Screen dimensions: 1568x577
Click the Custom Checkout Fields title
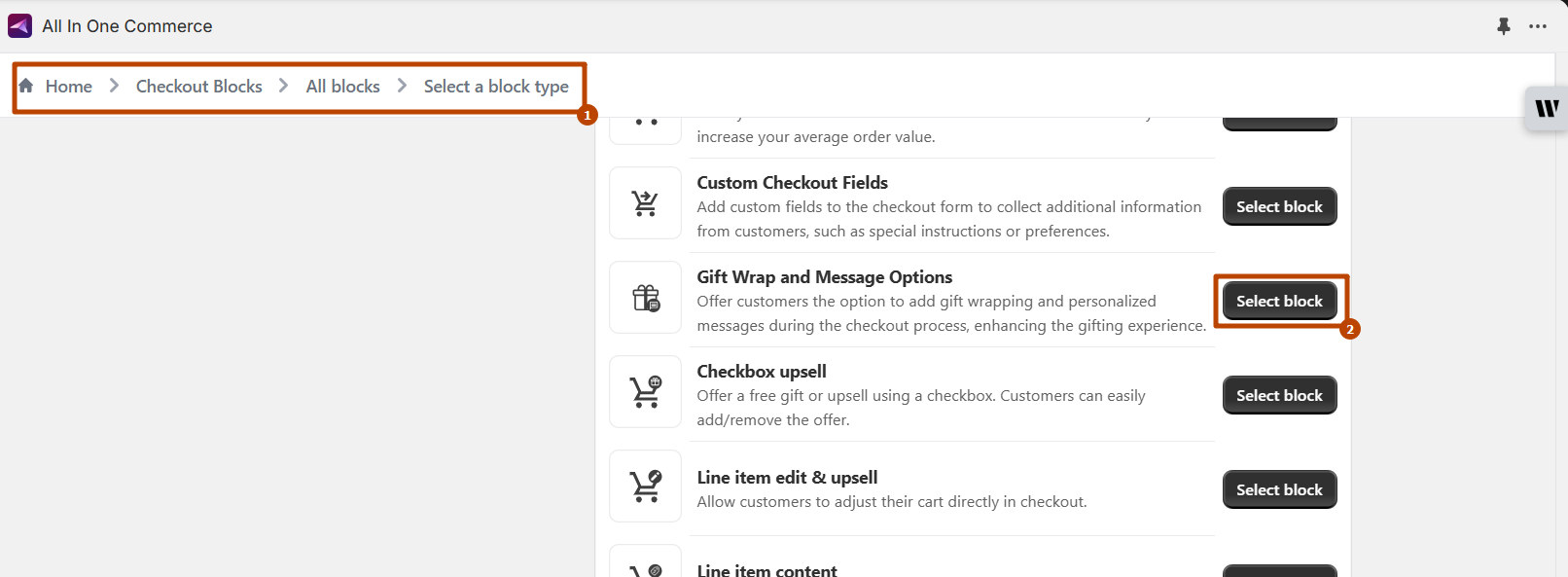coord(792,183)
